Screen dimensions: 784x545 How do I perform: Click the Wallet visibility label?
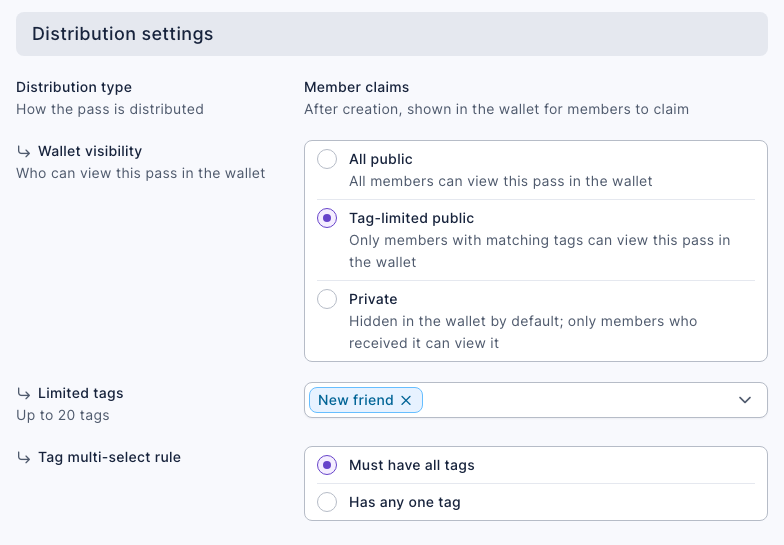pyautogui.click(x=90, y=151)
